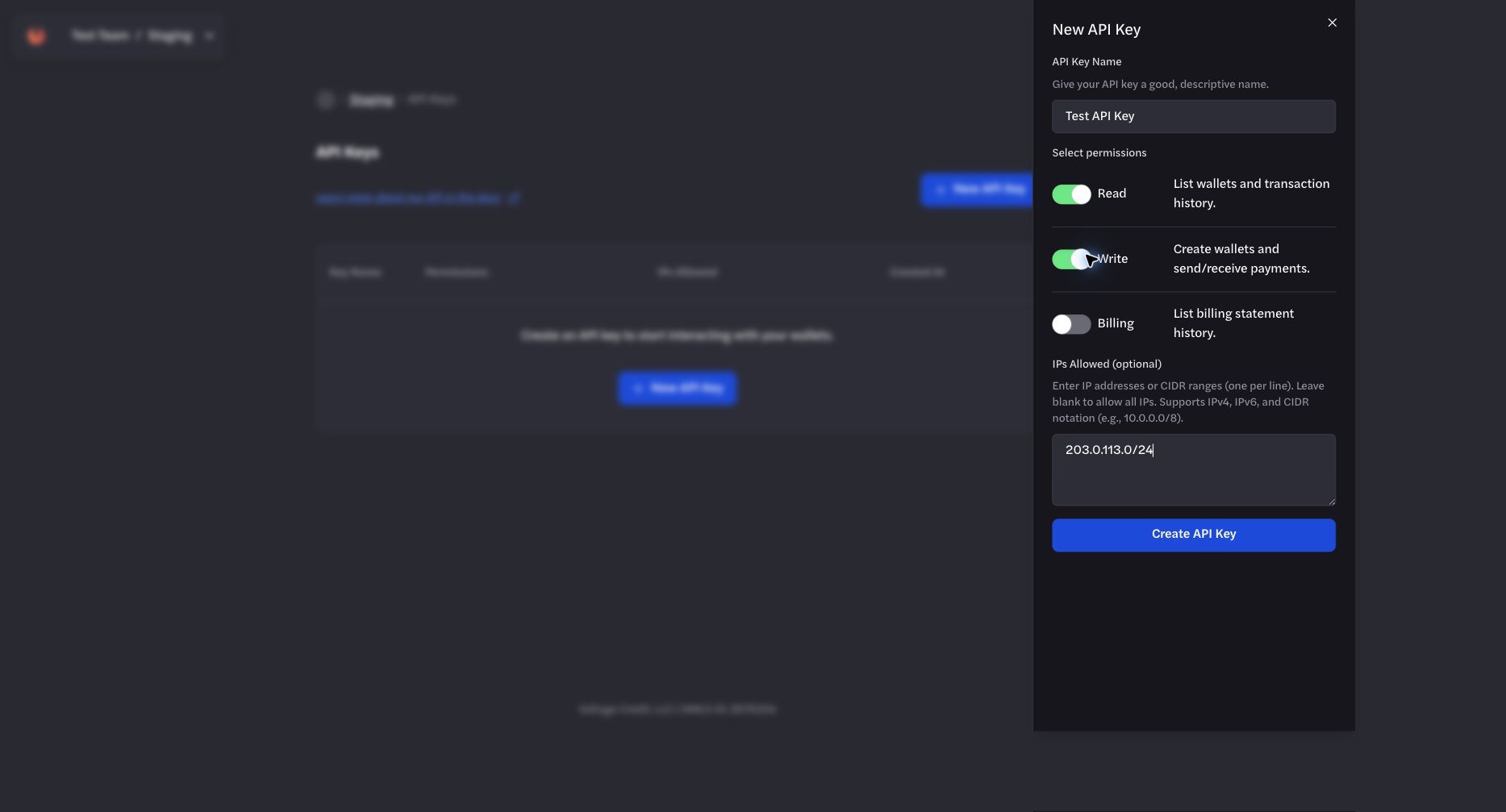Focus the IPs Allowed text area
The image size is (1506, 812).
pos(1193,470)
